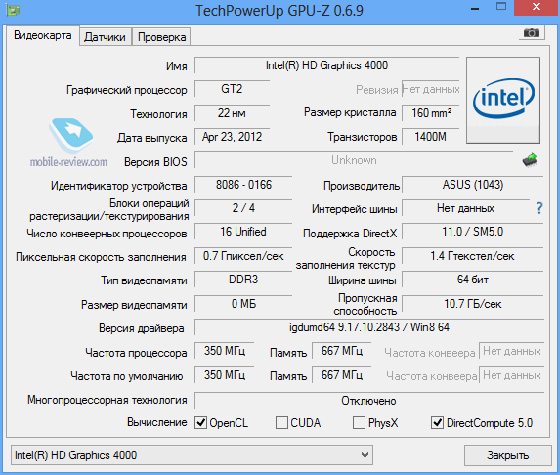Toggle the PhysX checkbox
The image size is (560, 475).
point(359,423)
